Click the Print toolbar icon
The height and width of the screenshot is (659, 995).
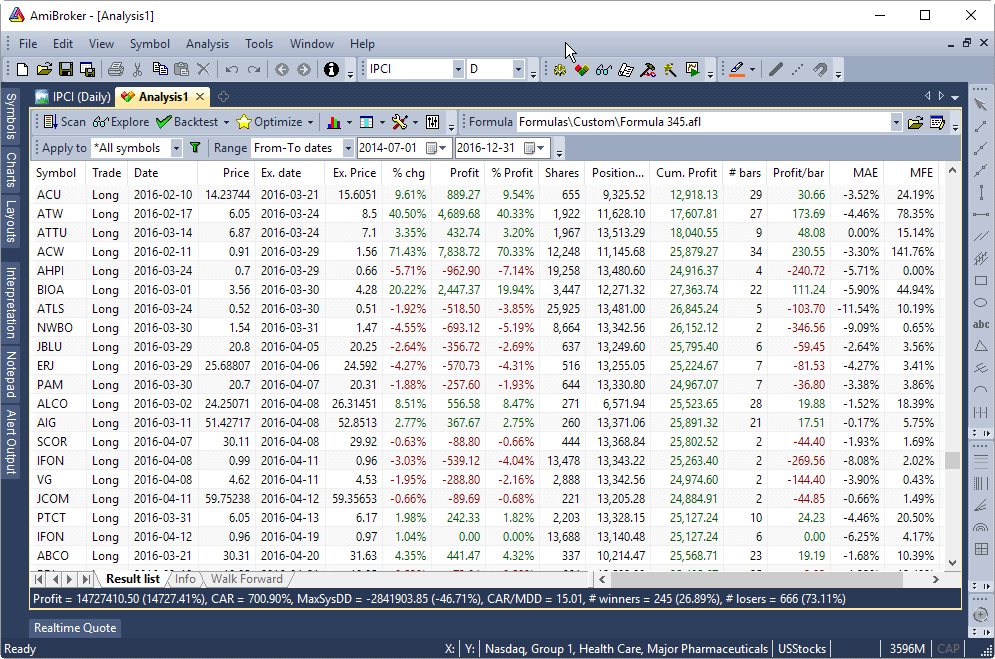[117, 68]
